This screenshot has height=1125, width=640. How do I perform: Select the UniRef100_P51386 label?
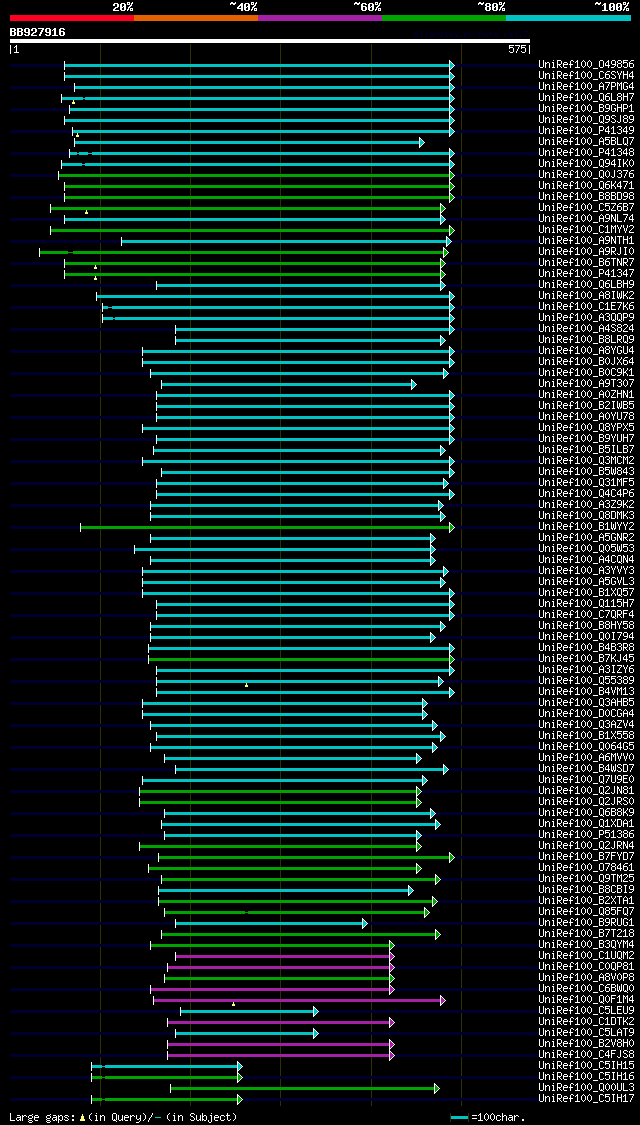(586, 835)
